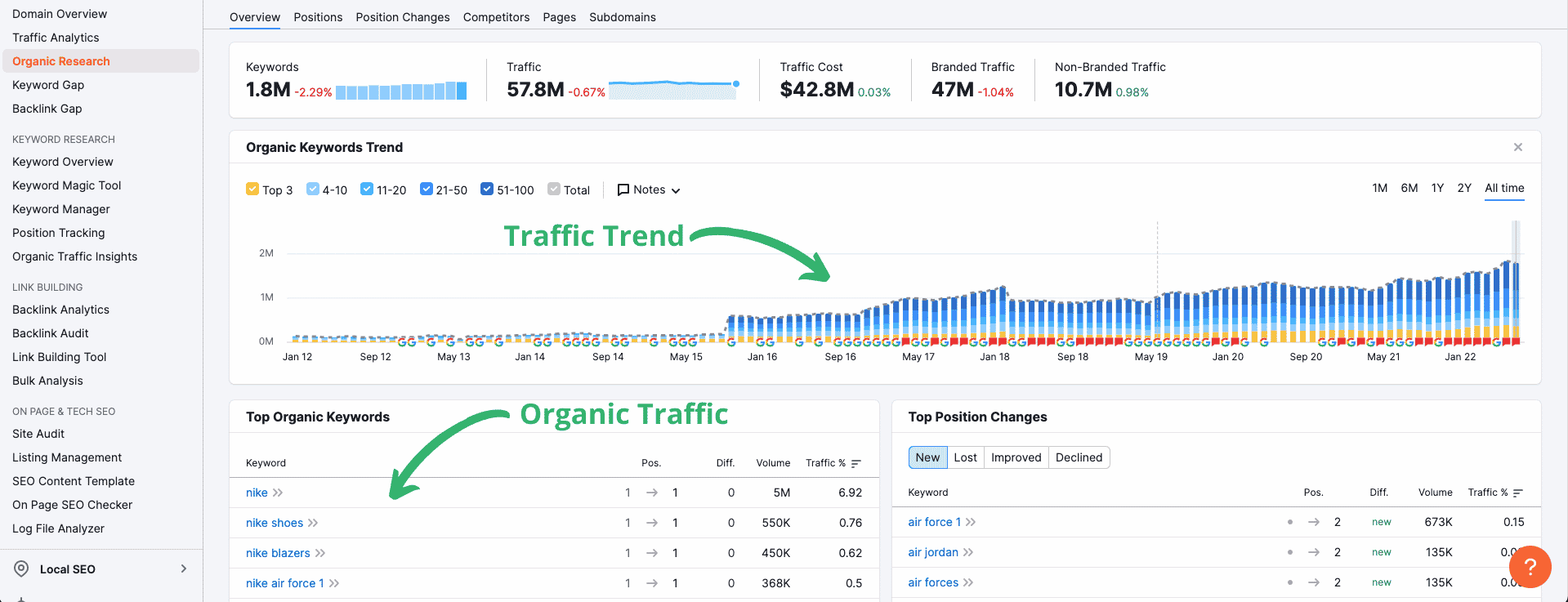Toggle the 4-10 positions checkbox
1568x602 pixels.
coord(313,189)
